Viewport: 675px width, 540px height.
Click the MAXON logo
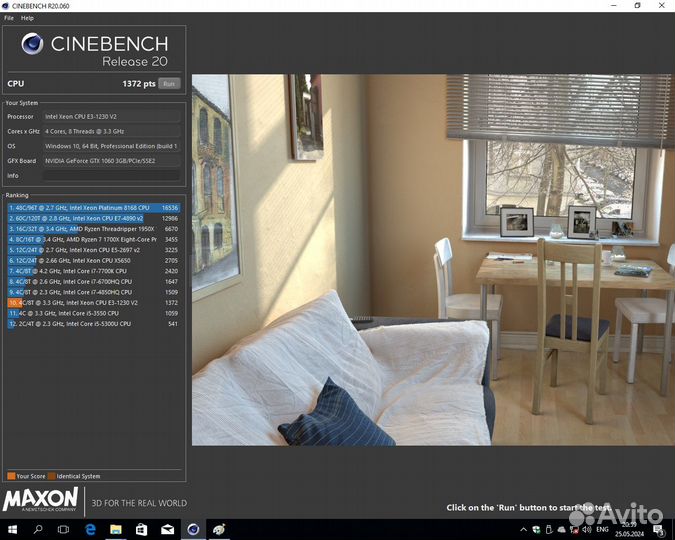[41, 499]
